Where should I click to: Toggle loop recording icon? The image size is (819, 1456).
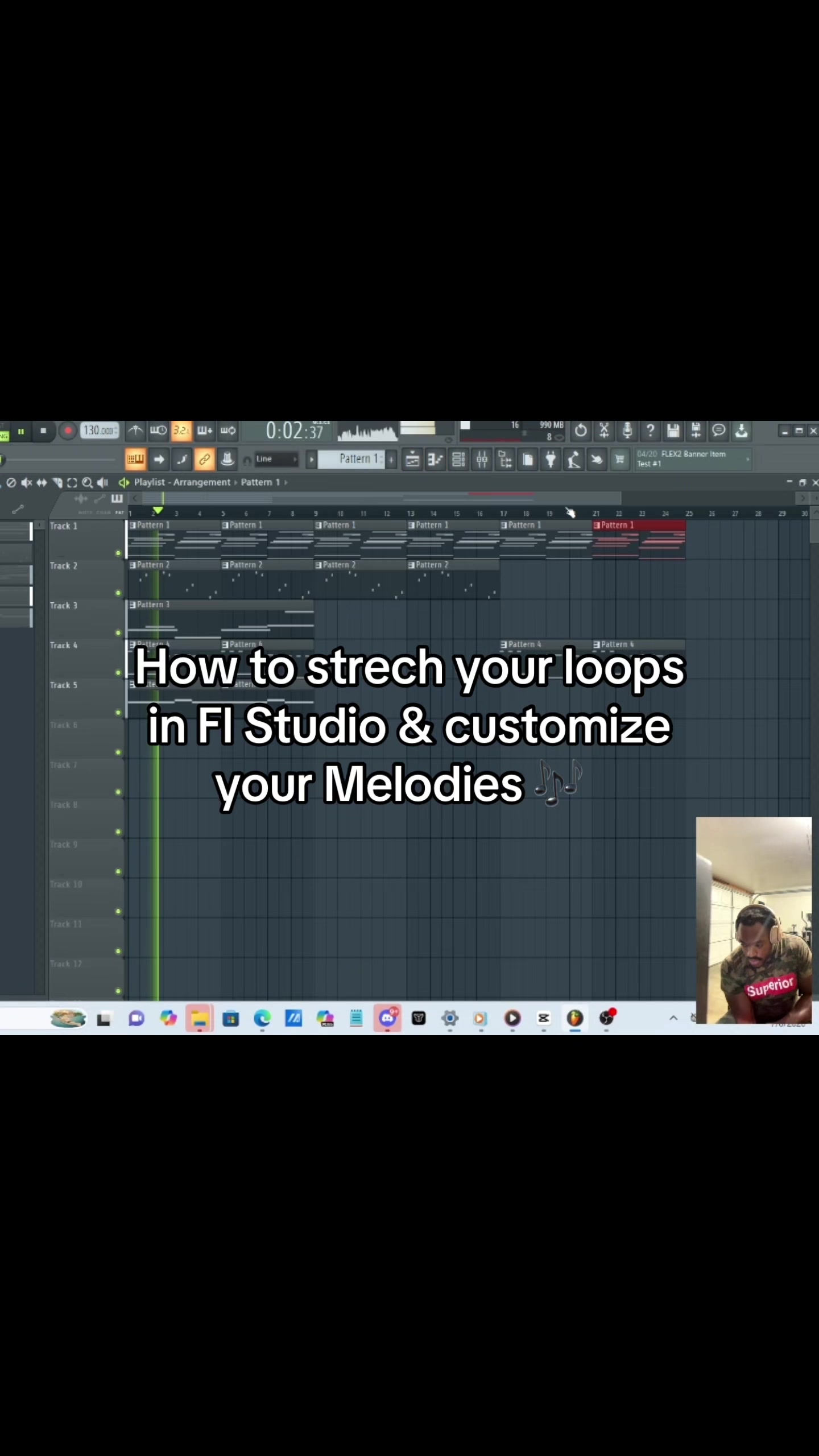click(x=228, y=431)
